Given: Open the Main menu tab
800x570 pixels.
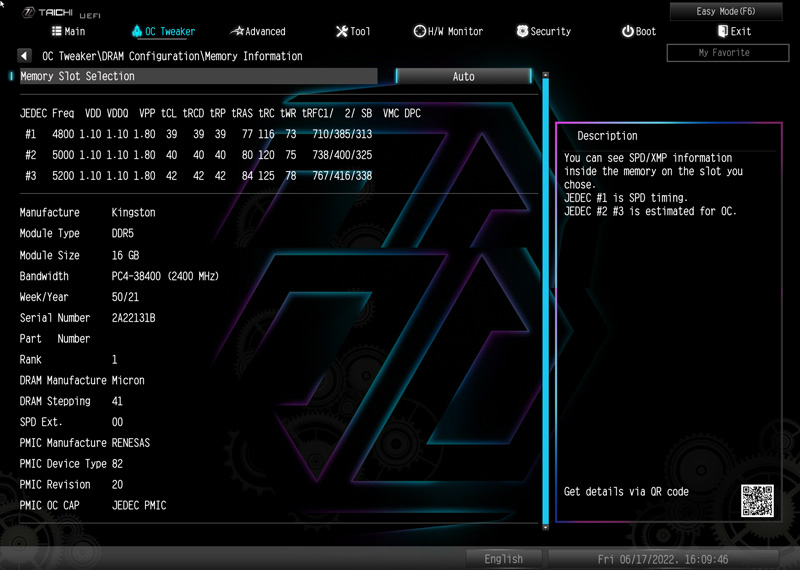Looking at the screenshot, I should point(68,31).
